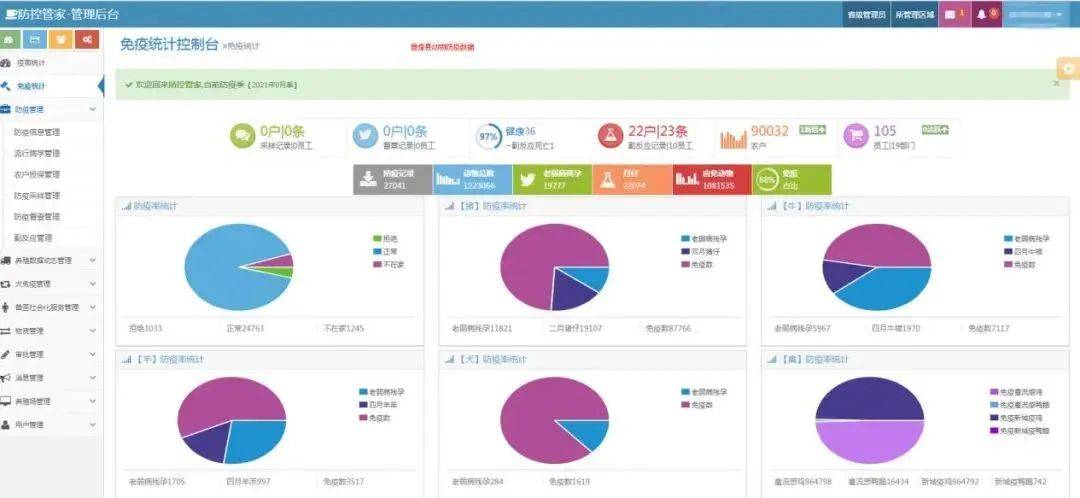Screen dimensions: 1080x498
Task: Open the envelope messages icon in header
Action: (950, 14)
